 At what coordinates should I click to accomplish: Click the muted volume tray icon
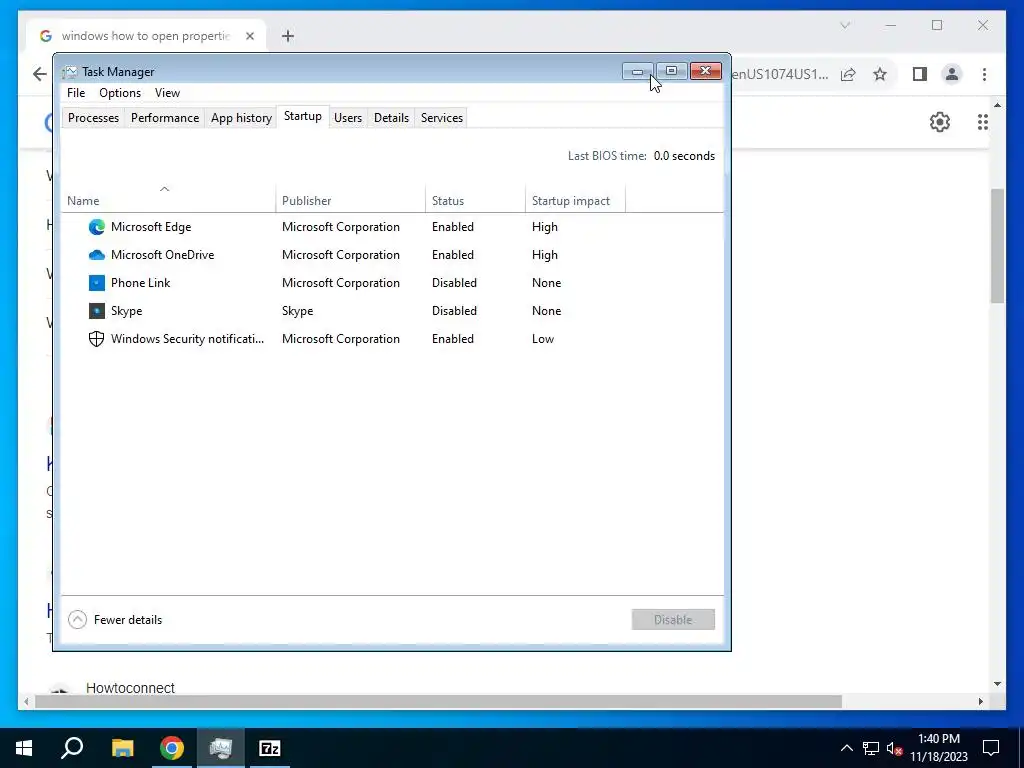coord(895,748)
